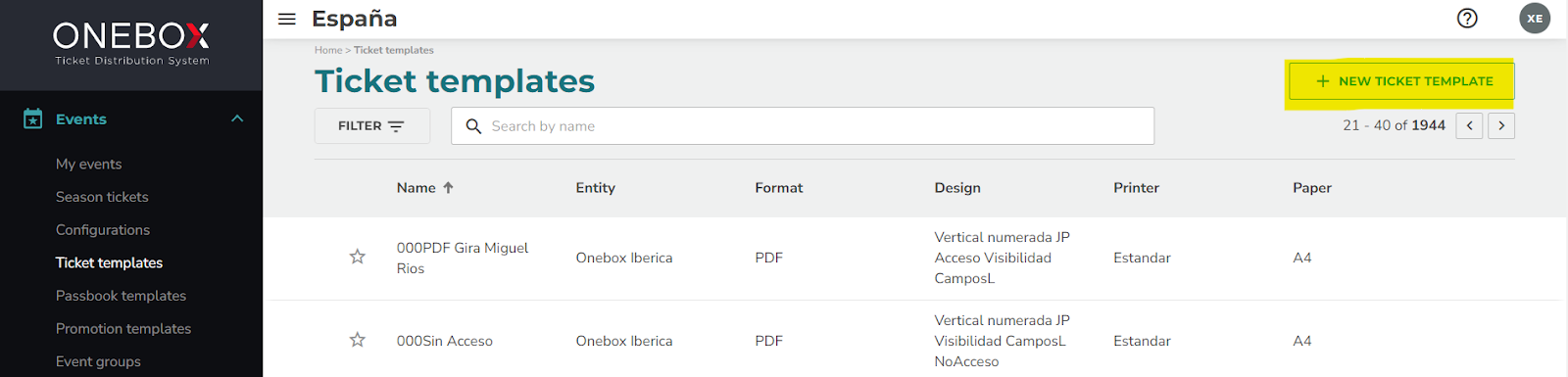Open the XE user avatar menu

tap(1535, 19)
